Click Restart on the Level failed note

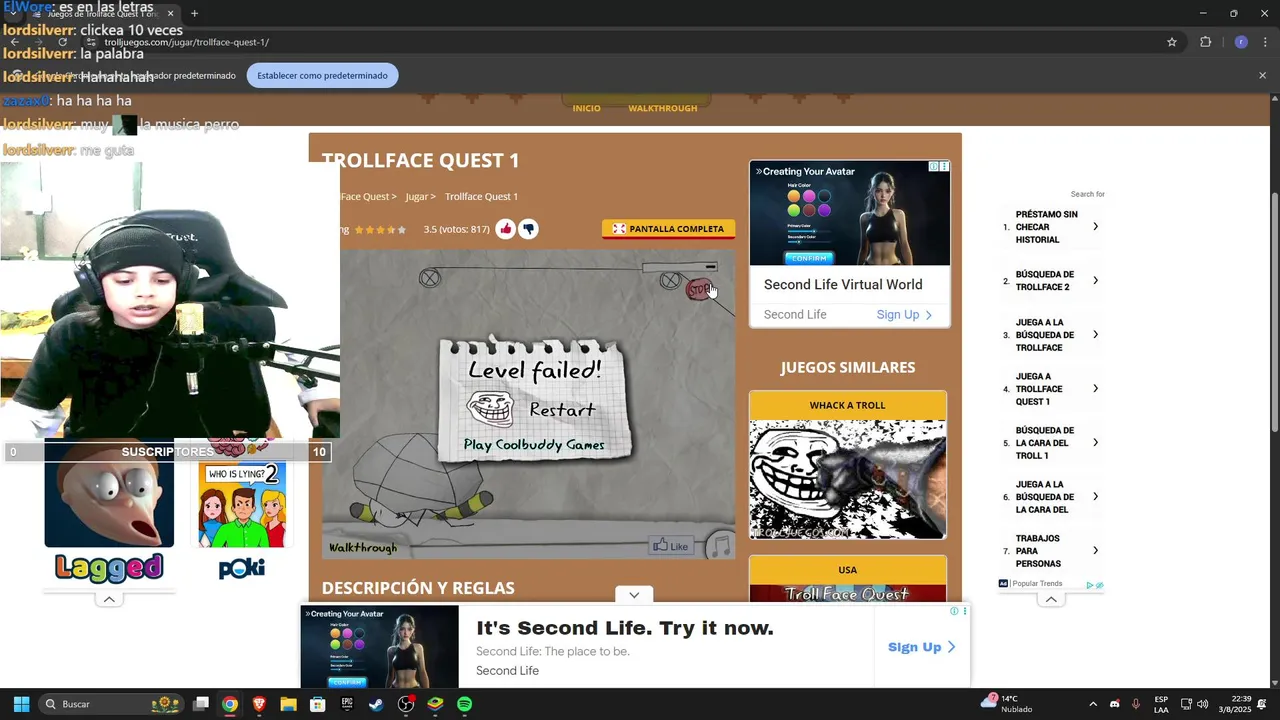[562, 410]
